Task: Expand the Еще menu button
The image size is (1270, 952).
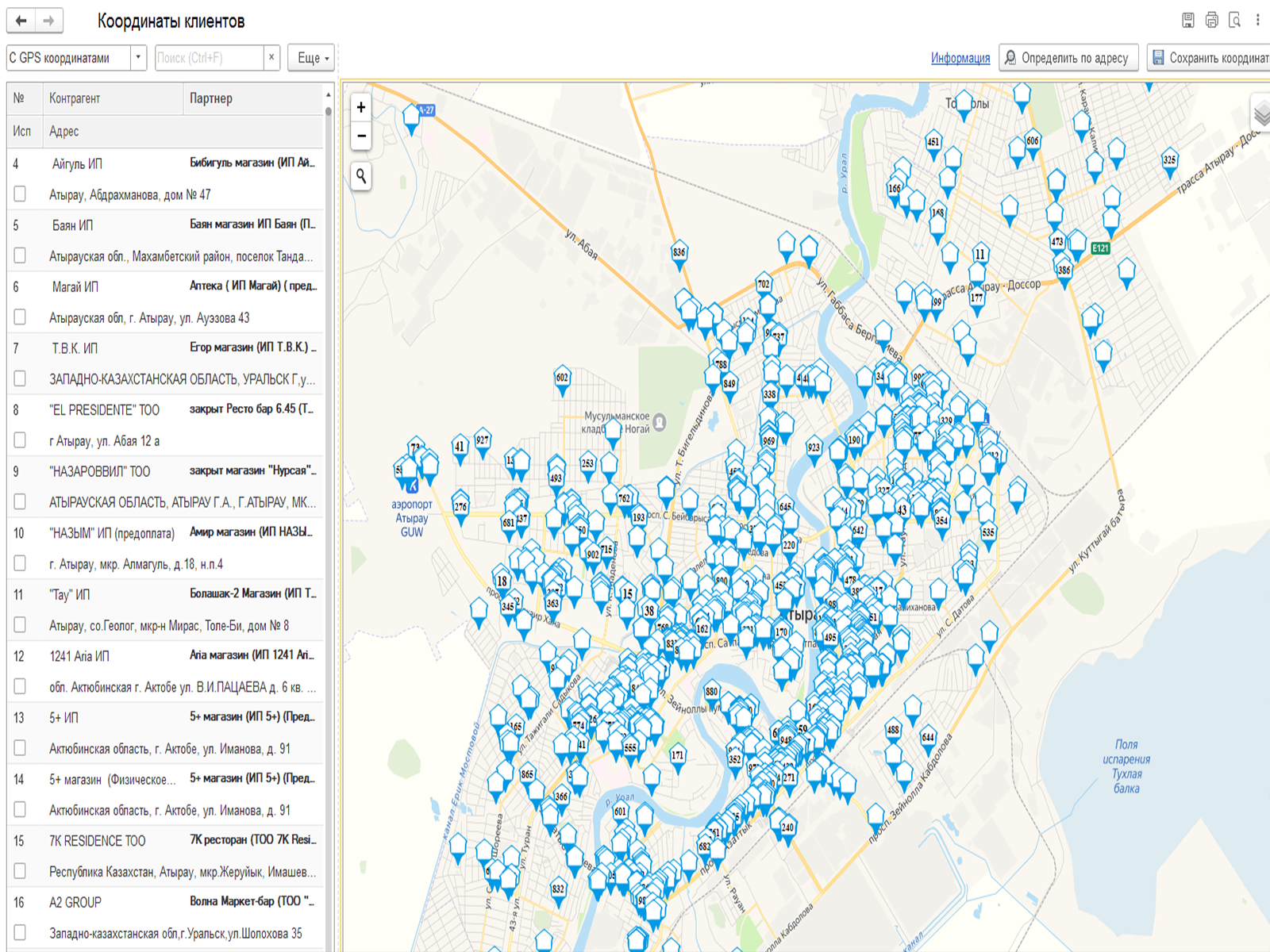Action: pyautogui.click(x=312, y=57)
